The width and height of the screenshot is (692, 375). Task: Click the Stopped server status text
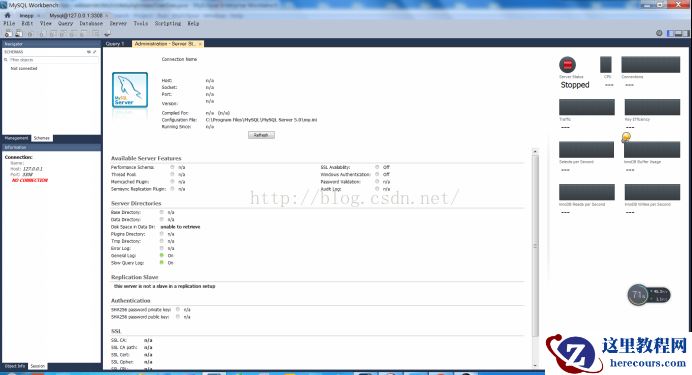pyautogui.click(x=575, y=85)
